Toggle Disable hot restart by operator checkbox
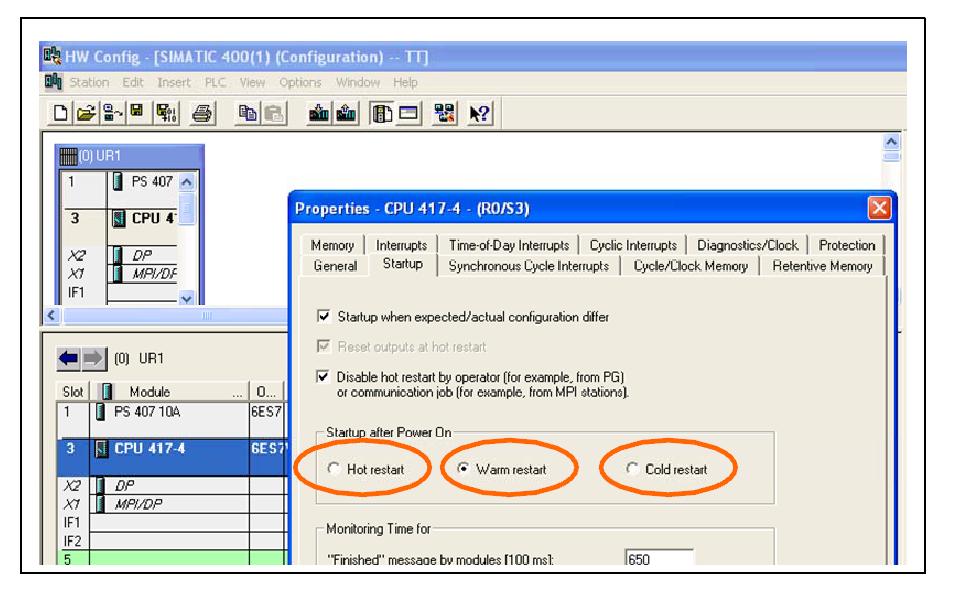Screen dimensions: 961x590 (323, 376)
